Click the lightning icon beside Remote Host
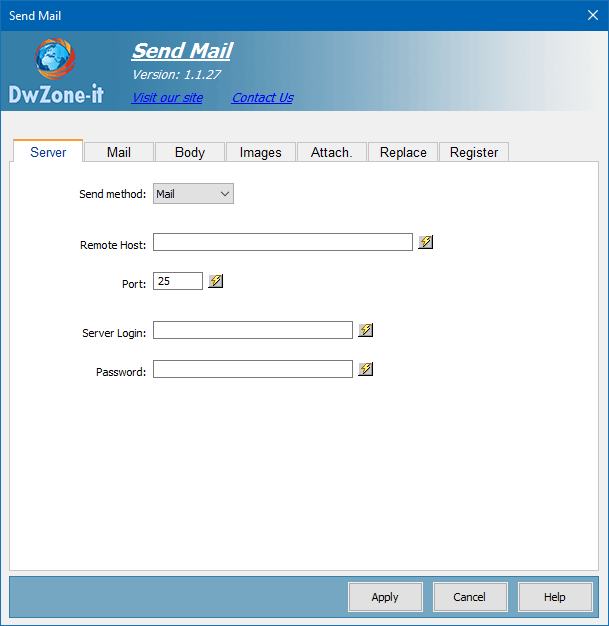This screenshot has height=626, width=609. coord(426,242)
